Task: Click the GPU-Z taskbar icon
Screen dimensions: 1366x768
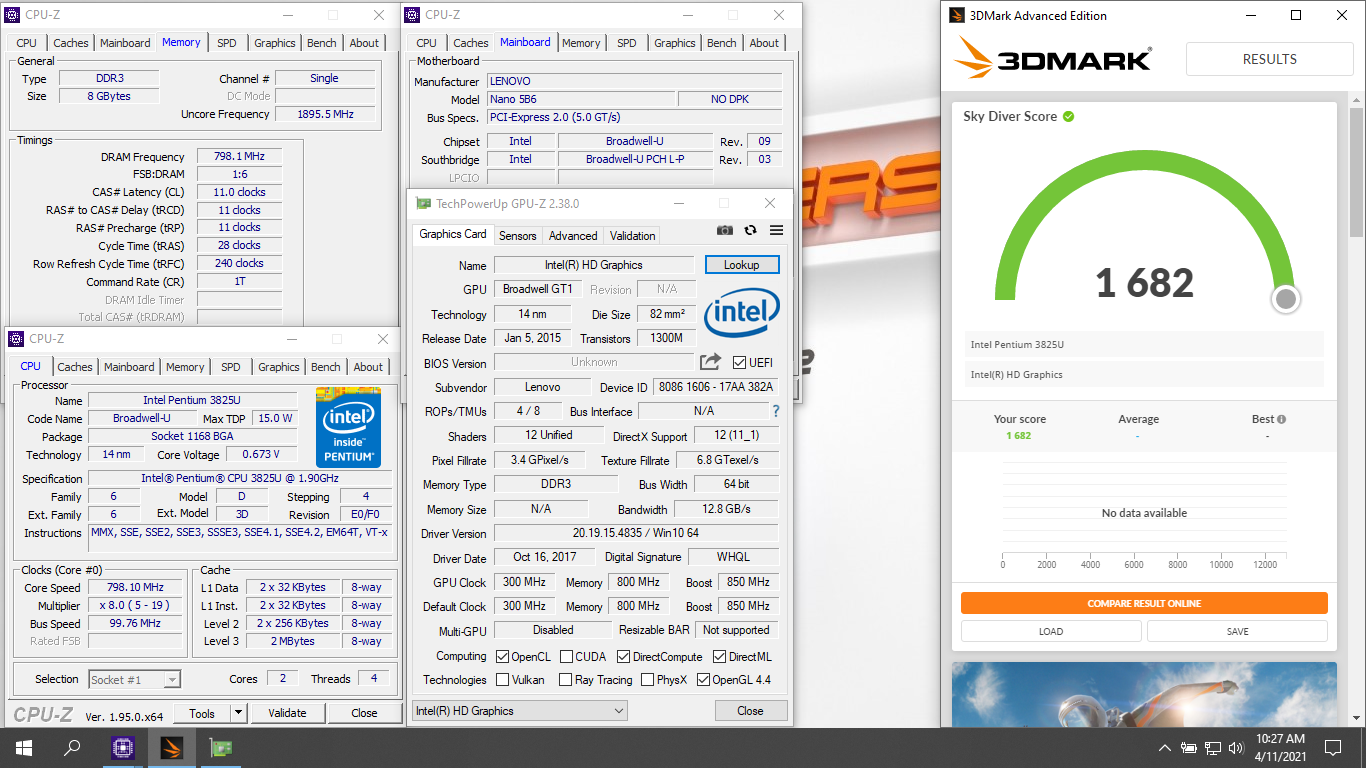Action: (220, 747)
